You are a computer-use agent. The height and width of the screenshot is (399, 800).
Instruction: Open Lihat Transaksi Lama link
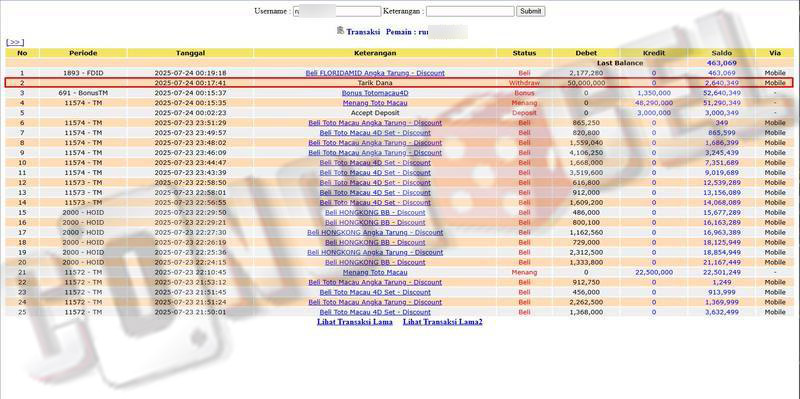click(355, 322)
